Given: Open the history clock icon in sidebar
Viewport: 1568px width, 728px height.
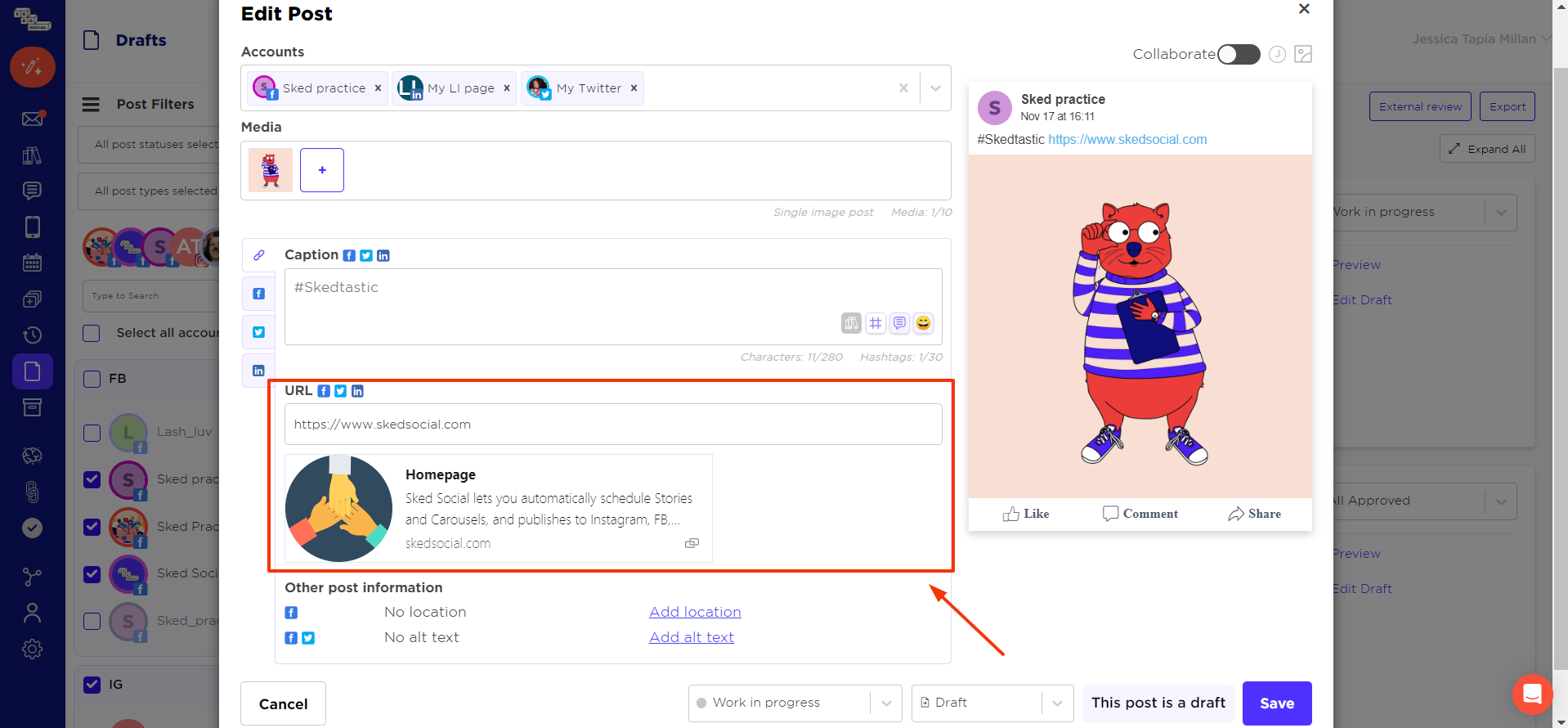Looking at the screenshot, I should (32, 335).
